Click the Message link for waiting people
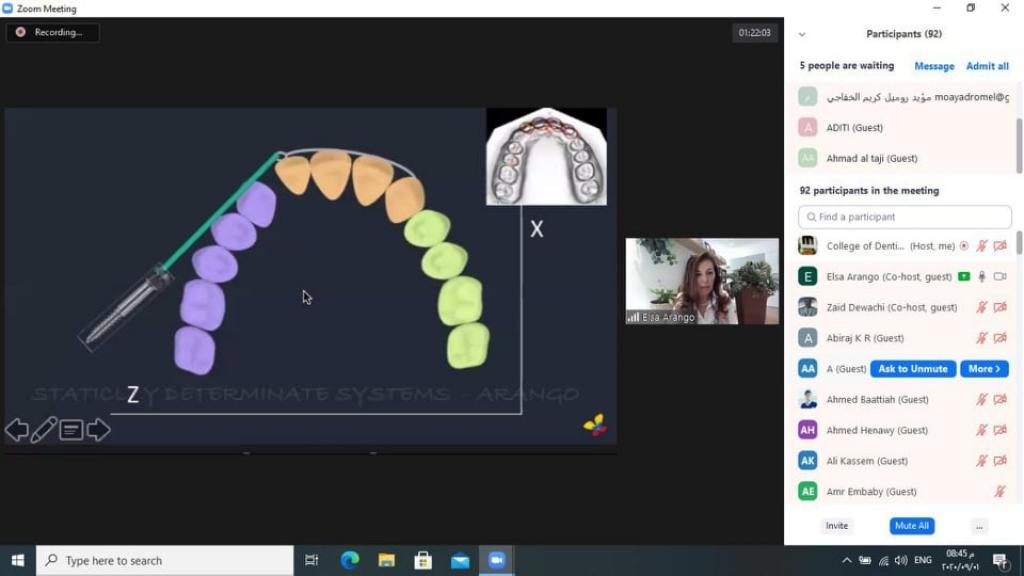Screen dimensions: 1024x576 [x=934, y=66]
